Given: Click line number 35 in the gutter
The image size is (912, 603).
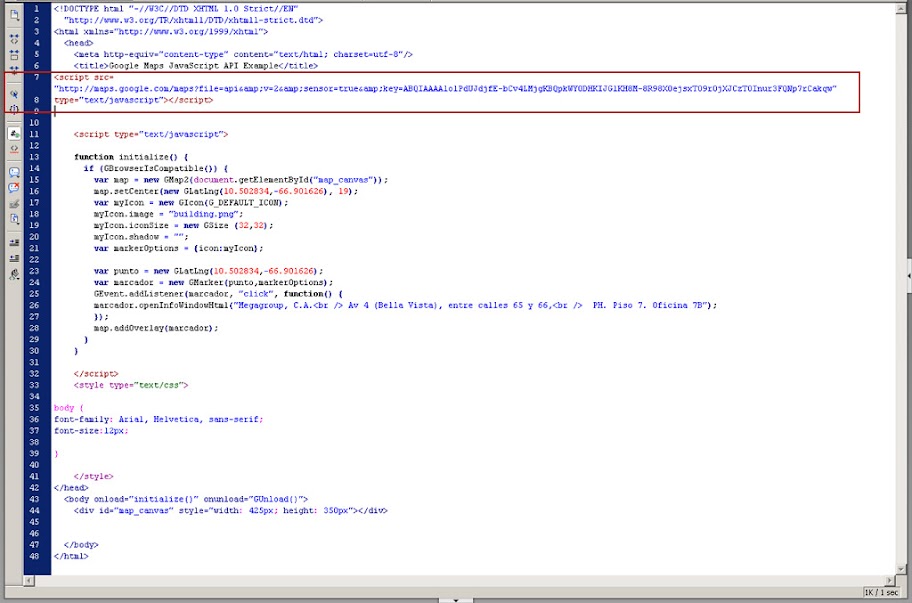Looking at the screenshot, I should click(x=34, y=408).
